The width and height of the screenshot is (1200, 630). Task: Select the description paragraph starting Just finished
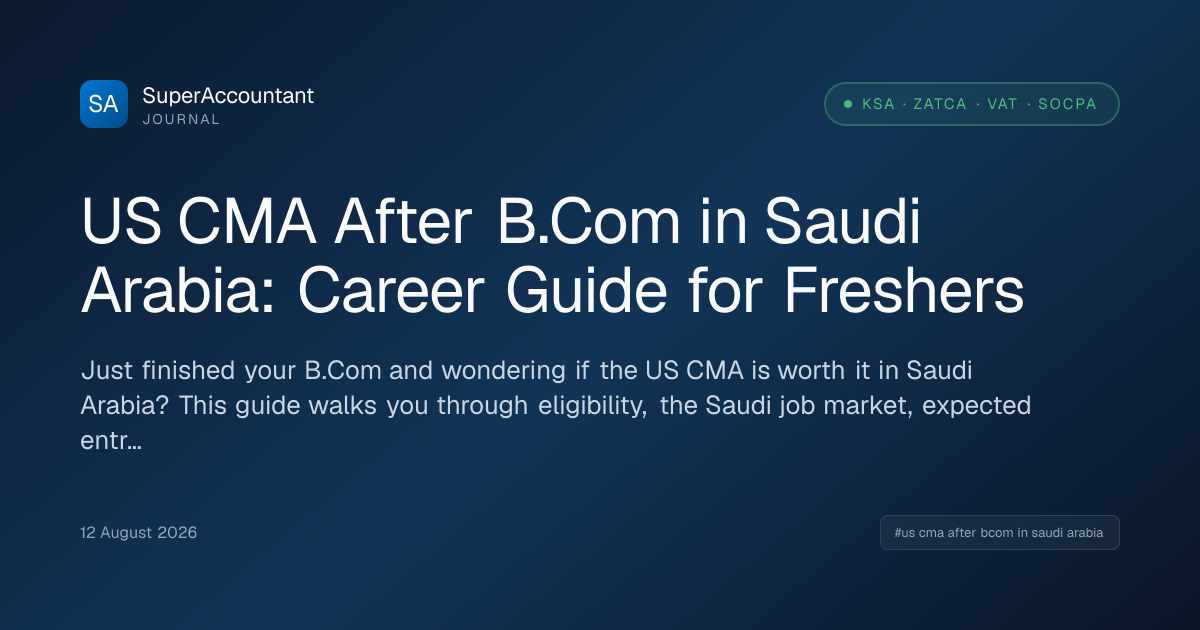(x=557, y=405)
